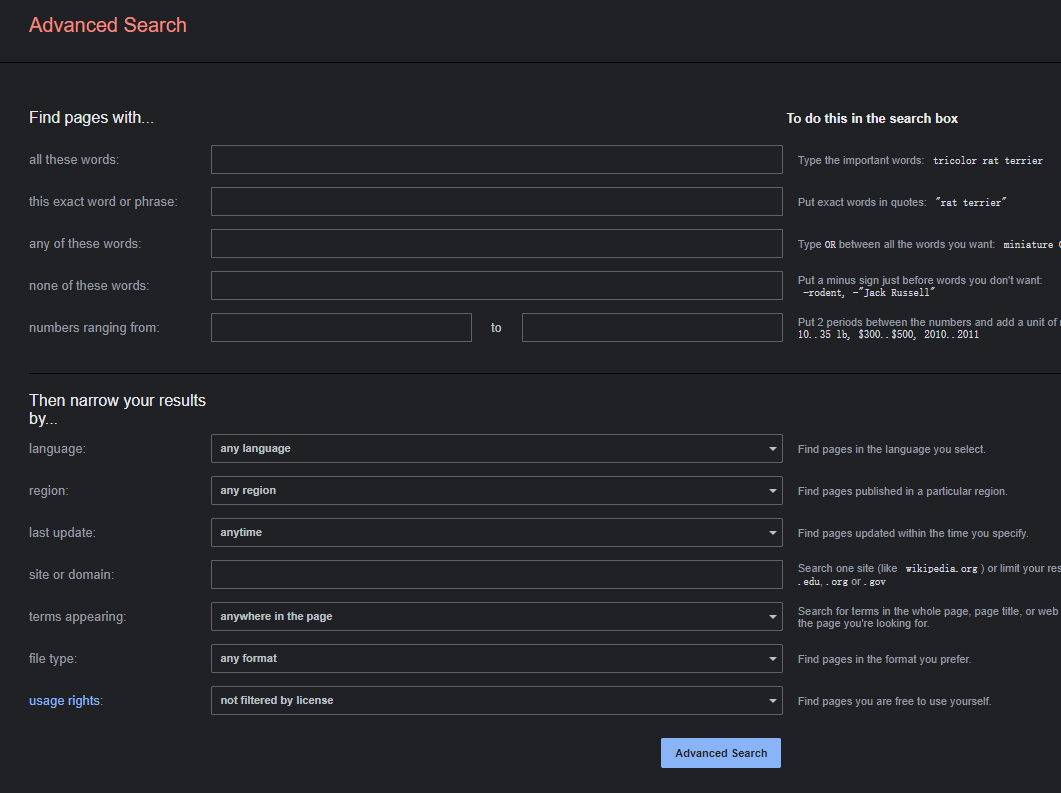Image resolution: width=1061 pixels, height=793 pixels.
Task: Click the 'Then narrow your results by...' heading
Action: point(118,409)
